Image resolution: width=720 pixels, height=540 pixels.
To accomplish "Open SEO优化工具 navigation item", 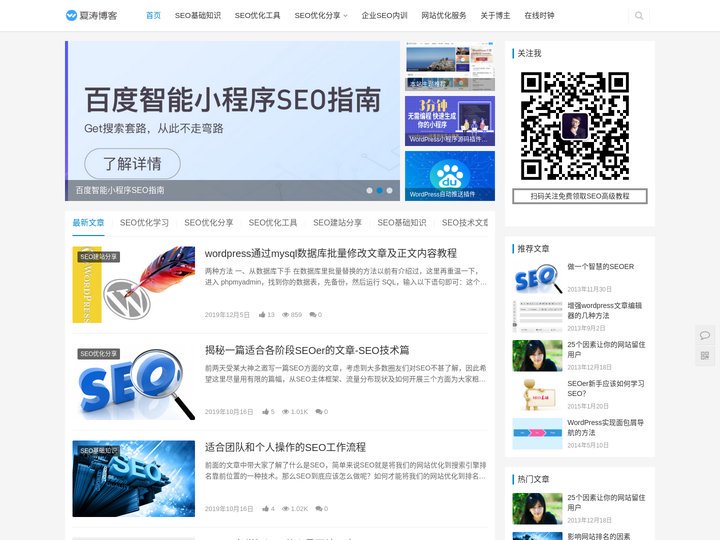I will coord(257,16).
